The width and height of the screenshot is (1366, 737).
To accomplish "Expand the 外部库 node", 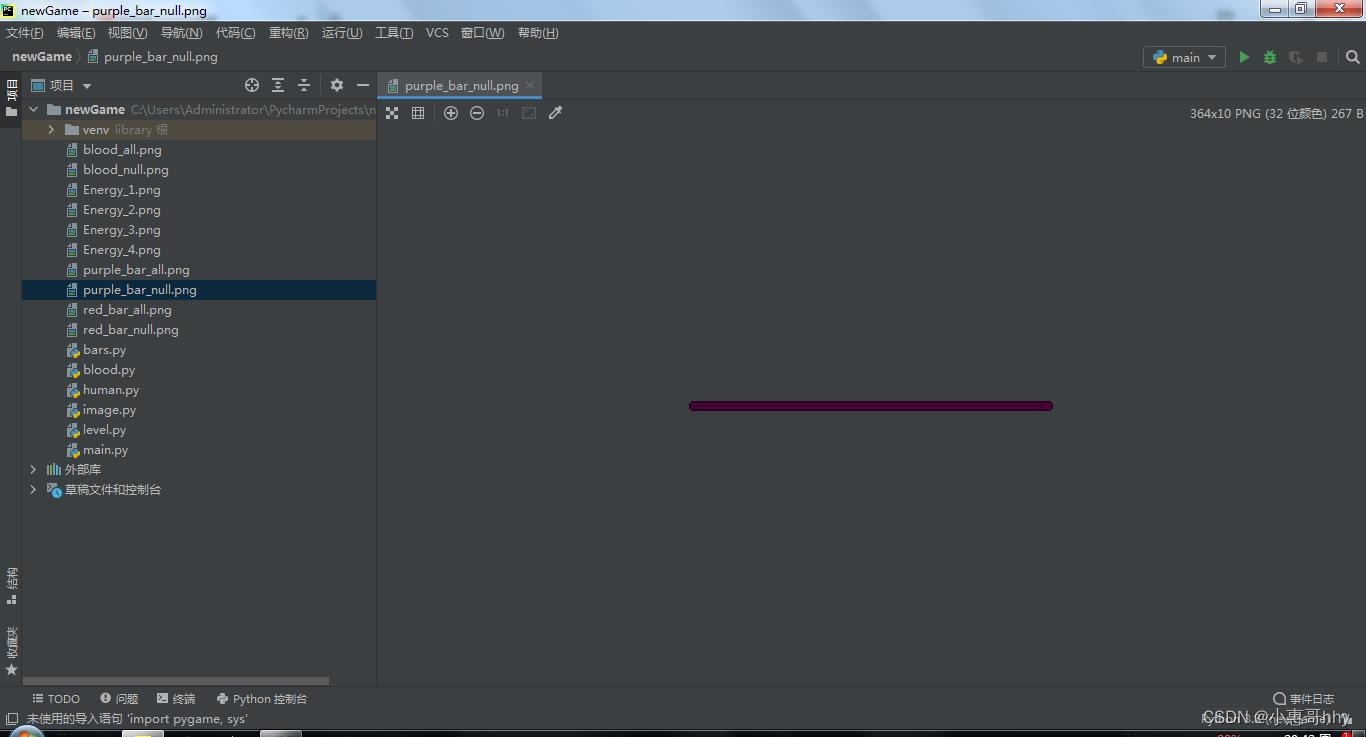I will click(x=33, y=469).
